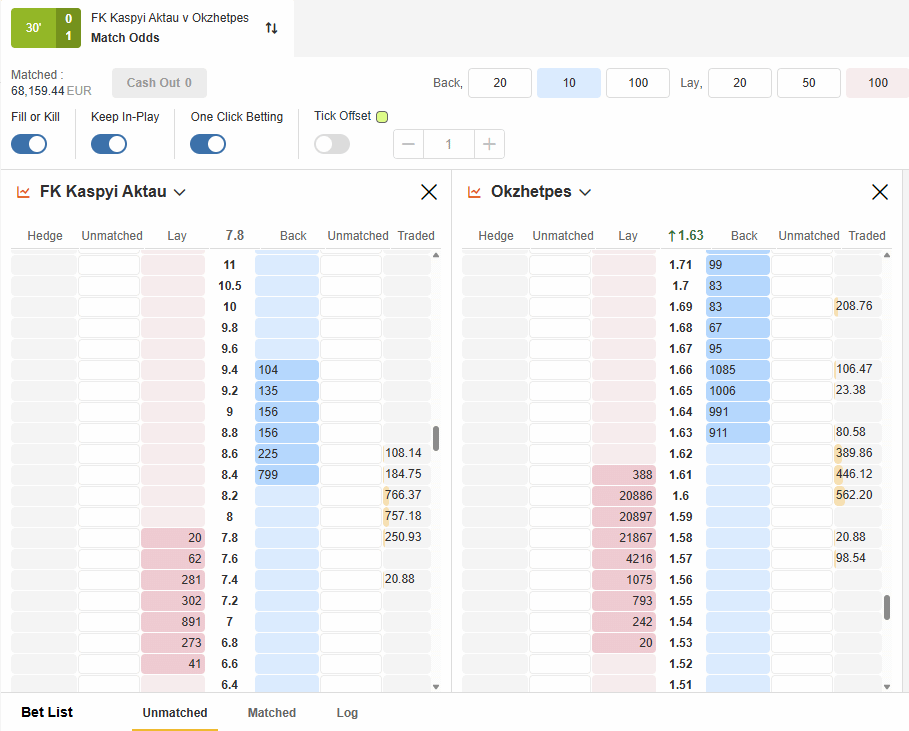The height and width of the screenshot is (731, 909).
Task: Lay FK Kaspyi Aktau at 7 (891)
Action: click(173, 622)
